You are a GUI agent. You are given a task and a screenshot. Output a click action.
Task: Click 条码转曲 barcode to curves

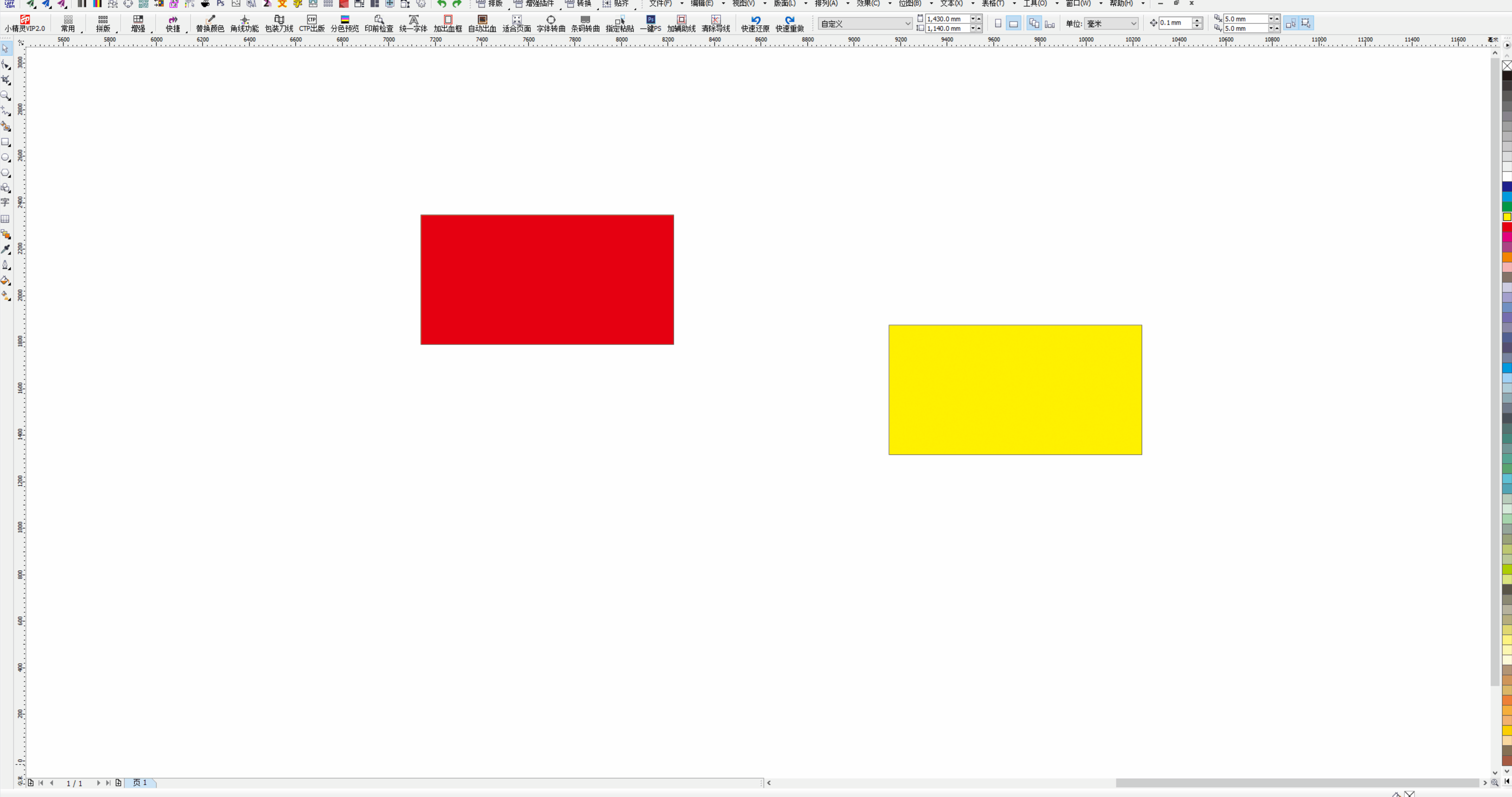pyautogui.click(x=585, y=23)
